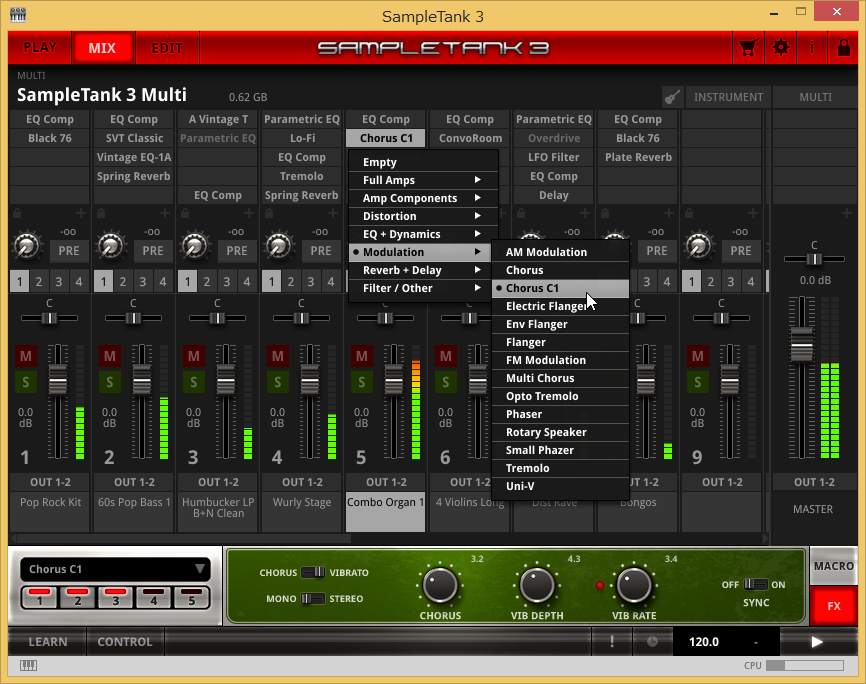The width and height of the screenshot is (866, 684).
Task: Click the INSTRUMENT button
Action: point(728,97)
